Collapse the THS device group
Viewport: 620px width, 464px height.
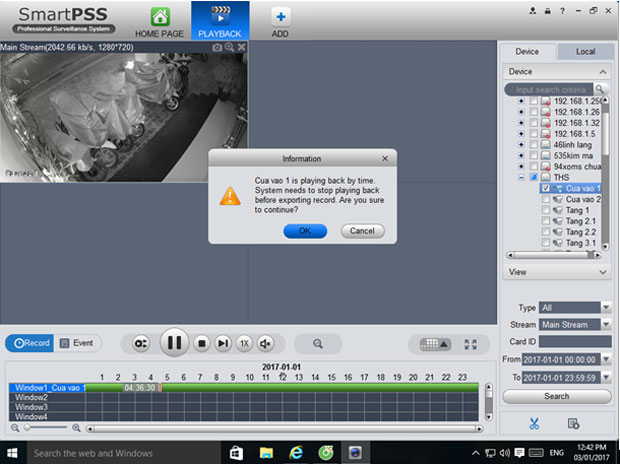(x=520, y=177)
